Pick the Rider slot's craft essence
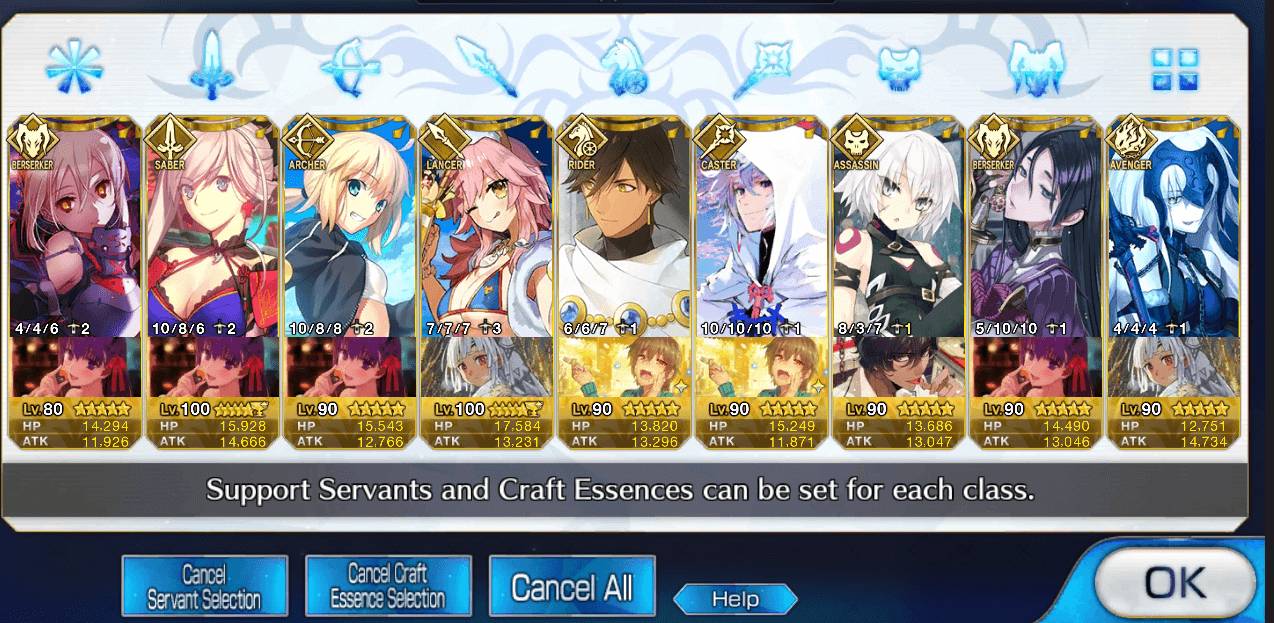 pos(624,368)
